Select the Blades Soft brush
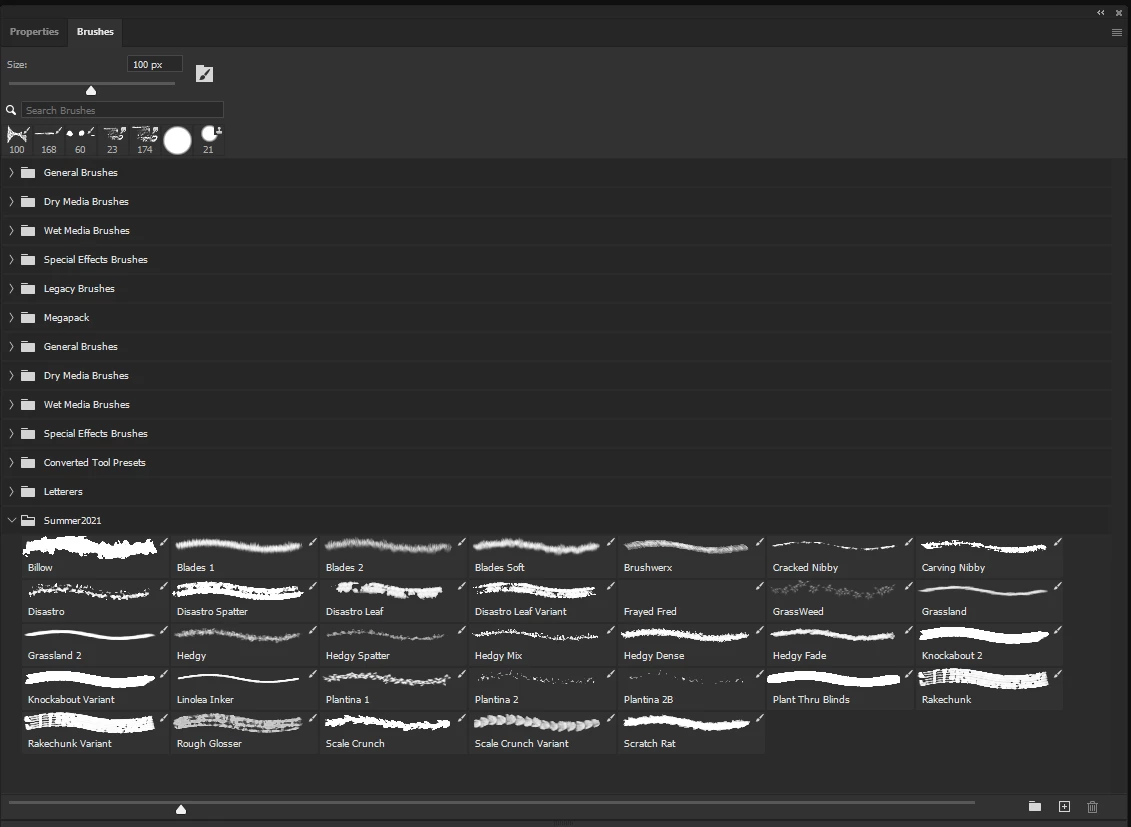Viewport: 1131px width, 827px height. (542, 555)
